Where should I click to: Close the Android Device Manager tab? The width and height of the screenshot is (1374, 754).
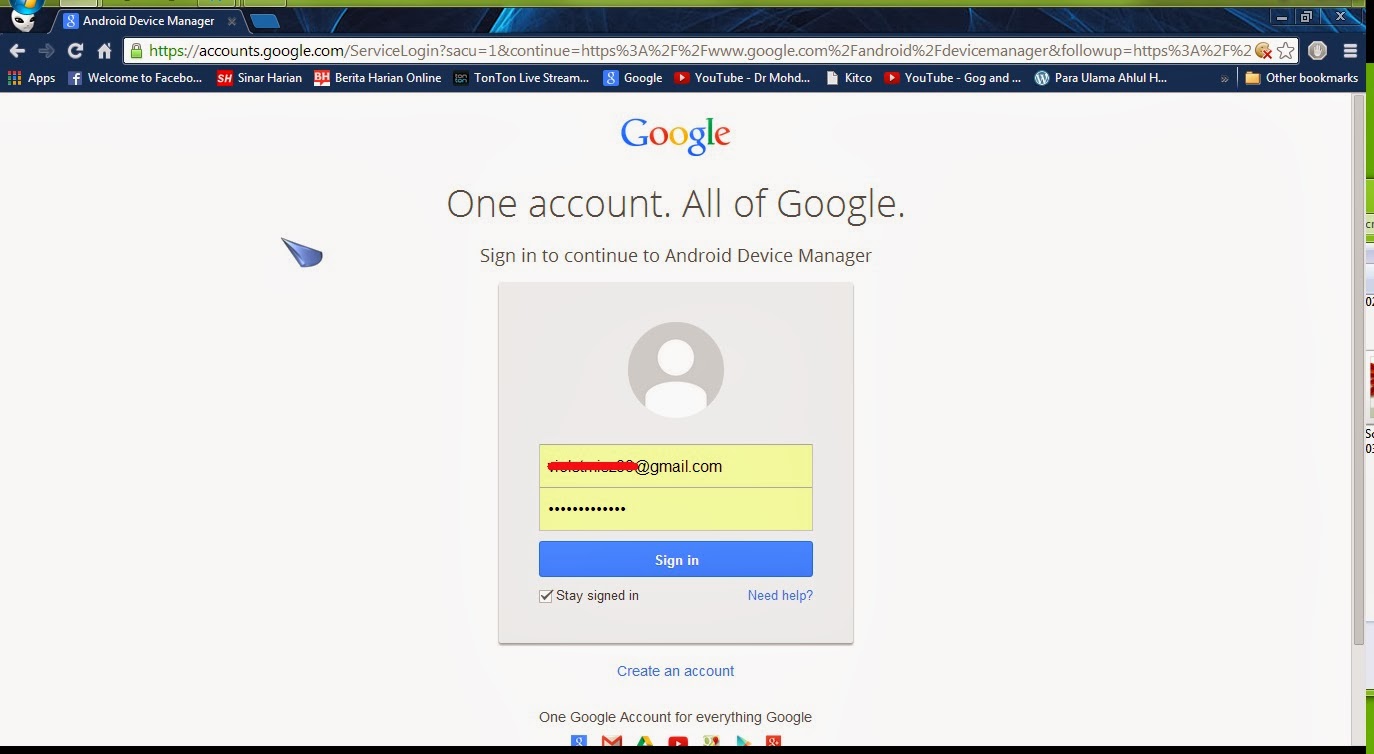coord(232,20)
